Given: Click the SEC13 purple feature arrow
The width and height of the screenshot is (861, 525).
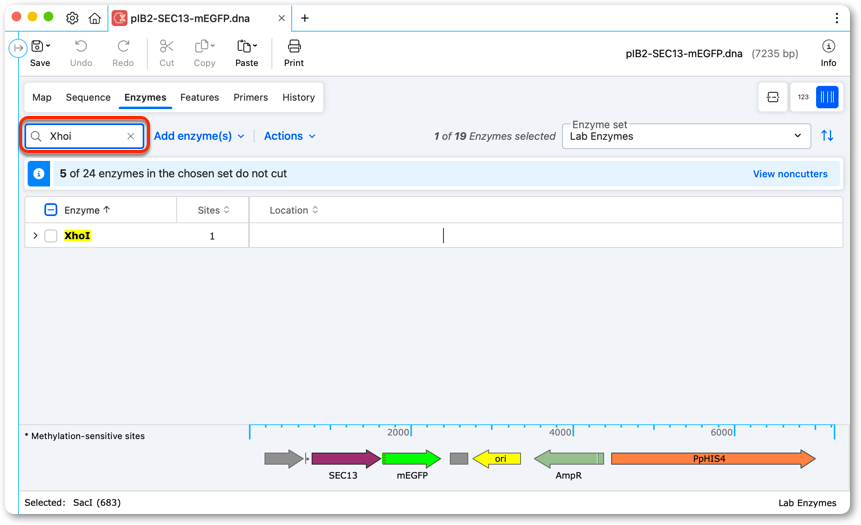Looking at the screenshot, I should [x=345, y=459].
